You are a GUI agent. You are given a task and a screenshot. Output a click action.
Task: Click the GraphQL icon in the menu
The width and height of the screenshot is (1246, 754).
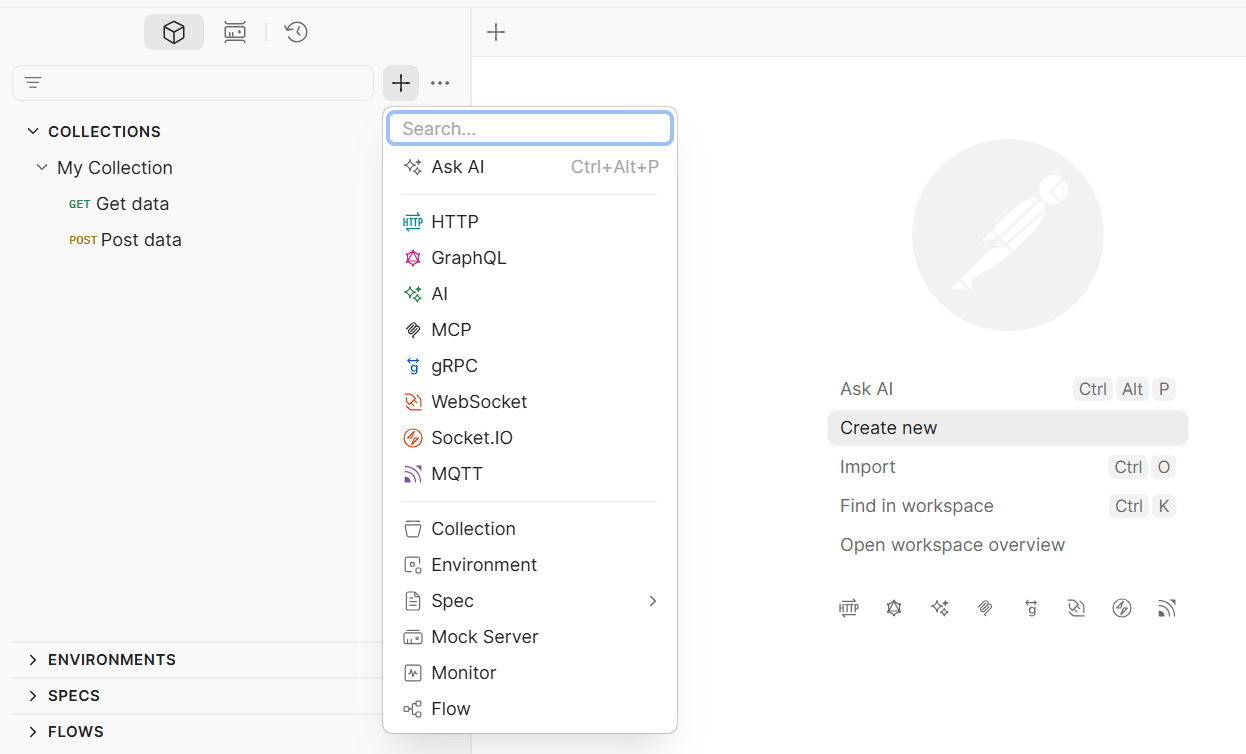click(413, 258)
